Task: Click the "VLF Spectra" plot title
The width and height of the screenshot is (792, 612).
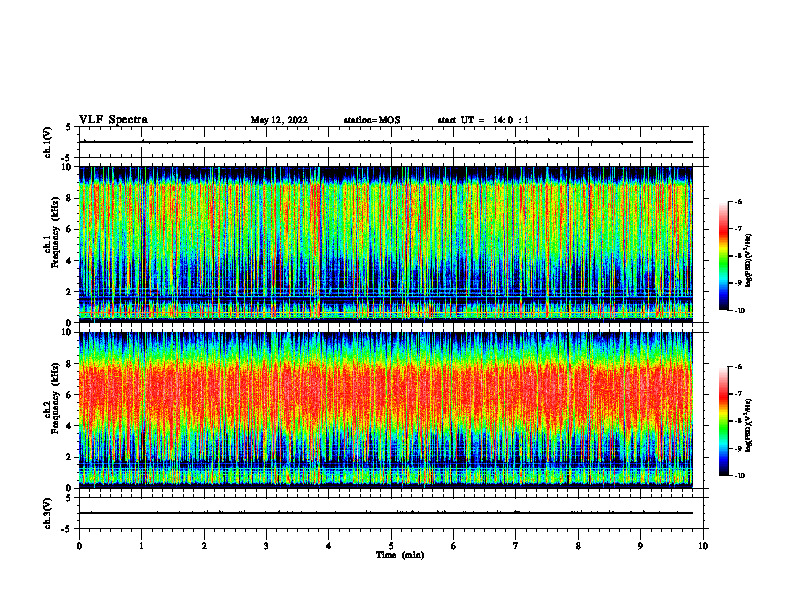Action: pyautogui.click(x=113, y=120)
